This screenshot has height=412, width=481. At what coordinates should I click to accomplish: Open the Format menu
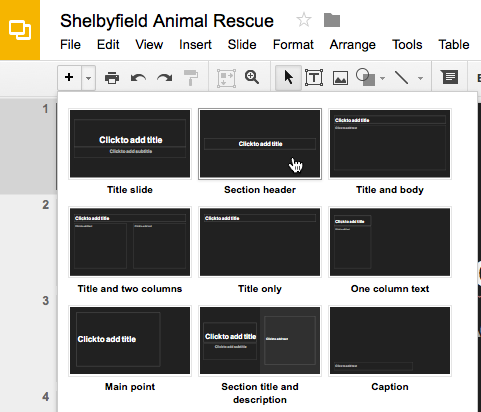[293, 45]
